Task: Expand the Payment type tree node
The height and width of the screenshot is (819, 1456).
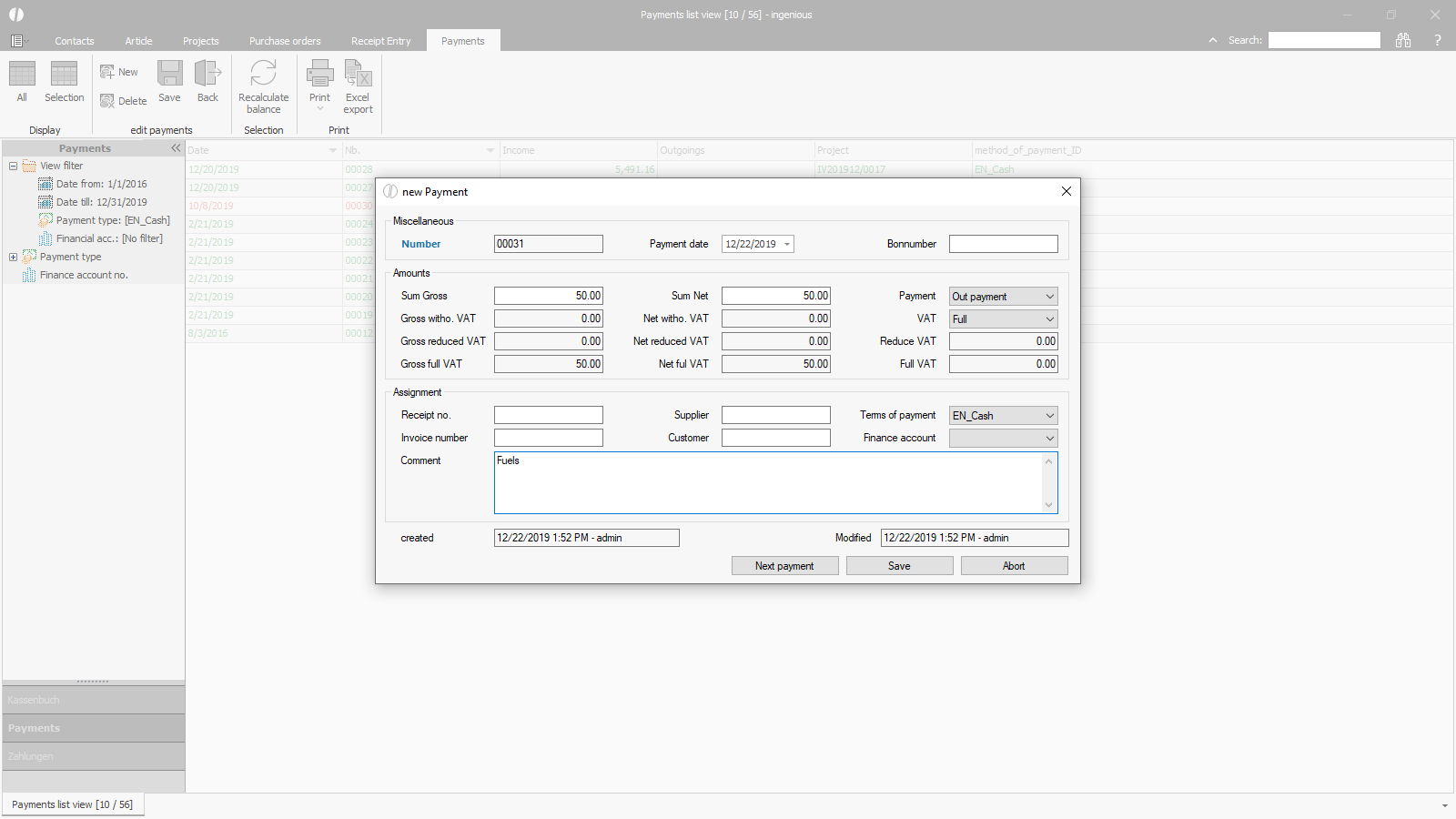Action: [14, 257]
